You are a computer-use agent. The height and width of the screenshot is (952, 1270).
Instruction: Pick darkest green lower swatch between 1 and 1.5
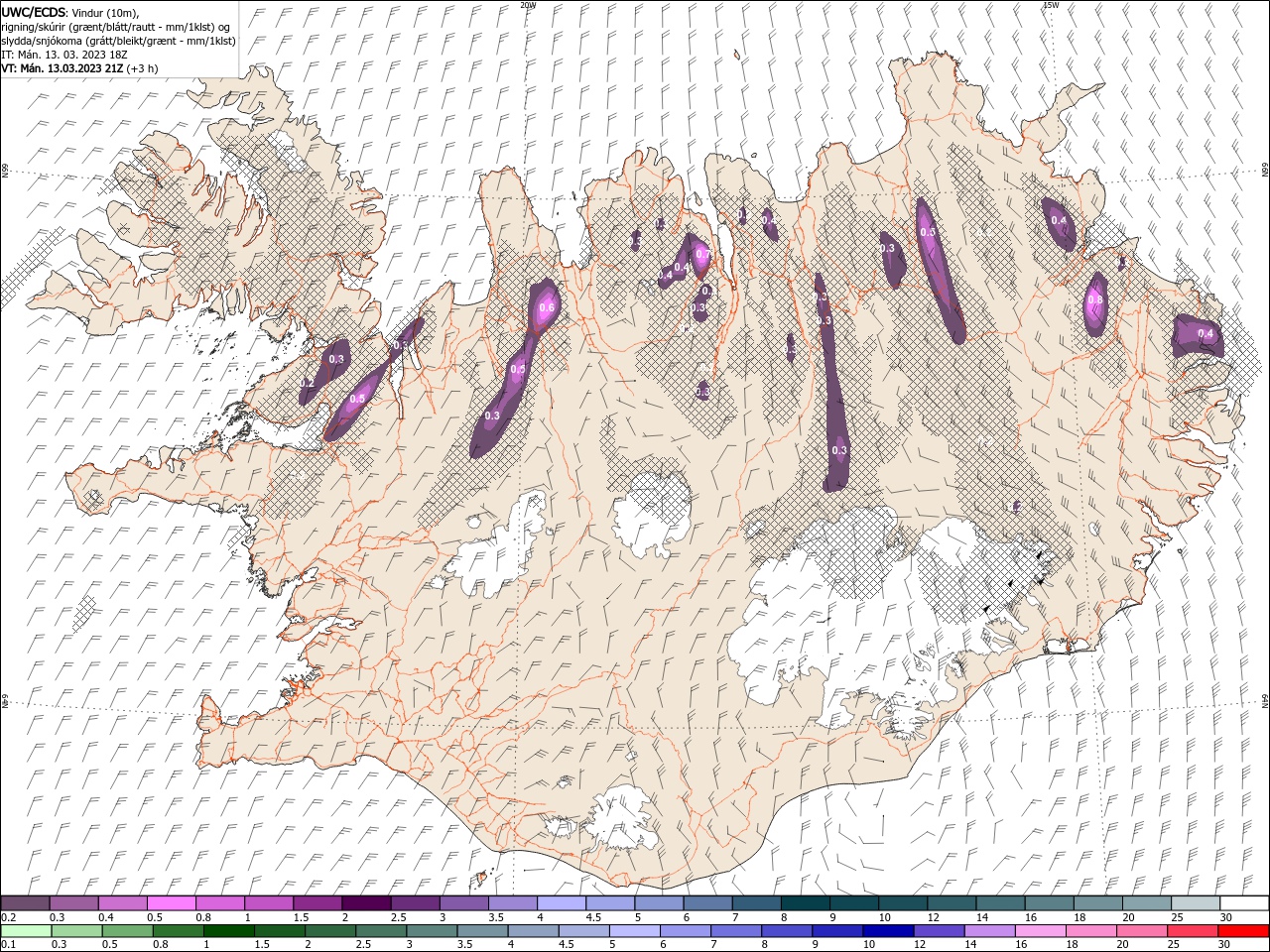[229, 931]
